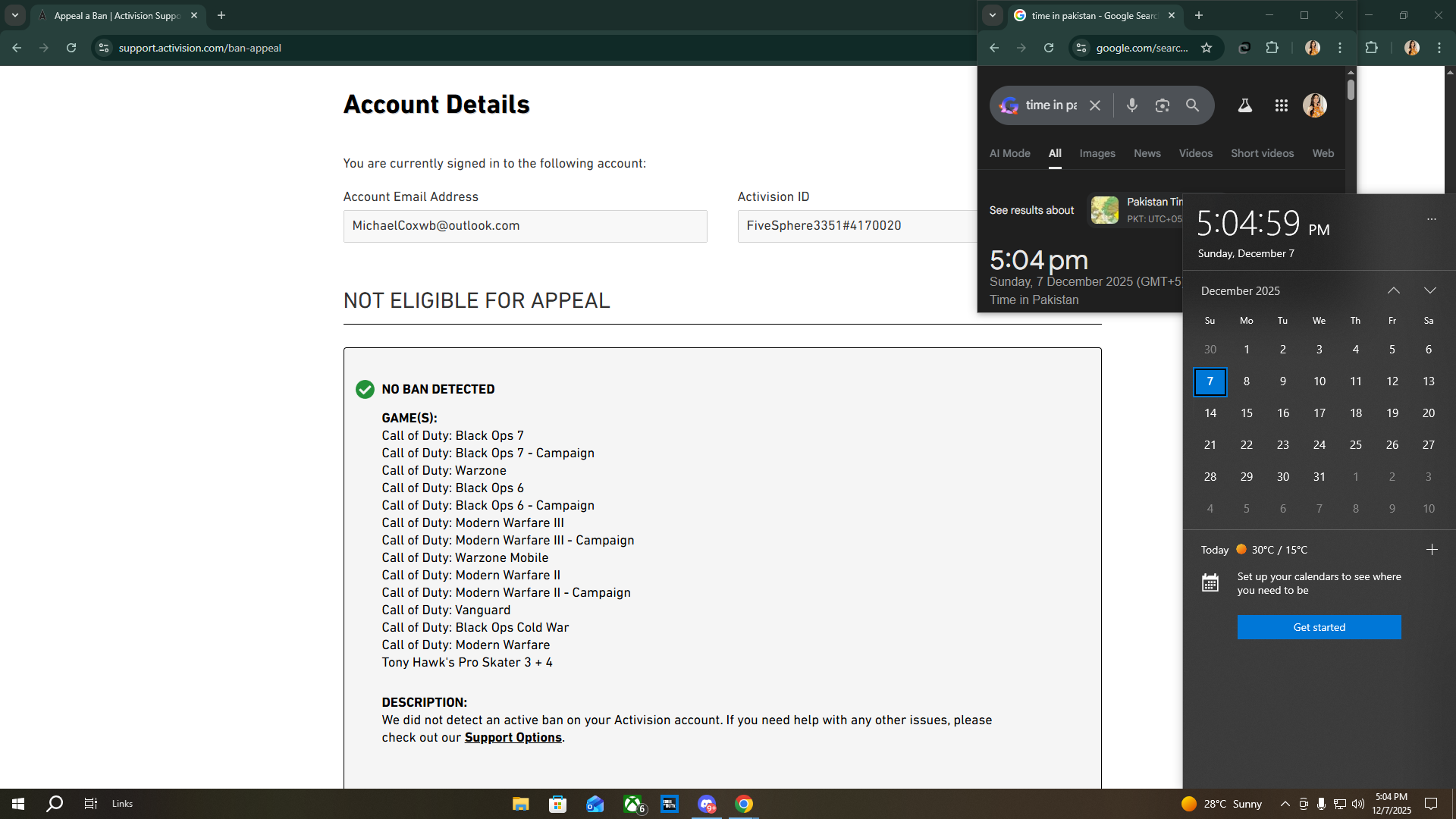Image resolution: width=1456 pixels, height=819 pixels.
Task: Open Outlook from the taskbar
Action: pos(595,804)
